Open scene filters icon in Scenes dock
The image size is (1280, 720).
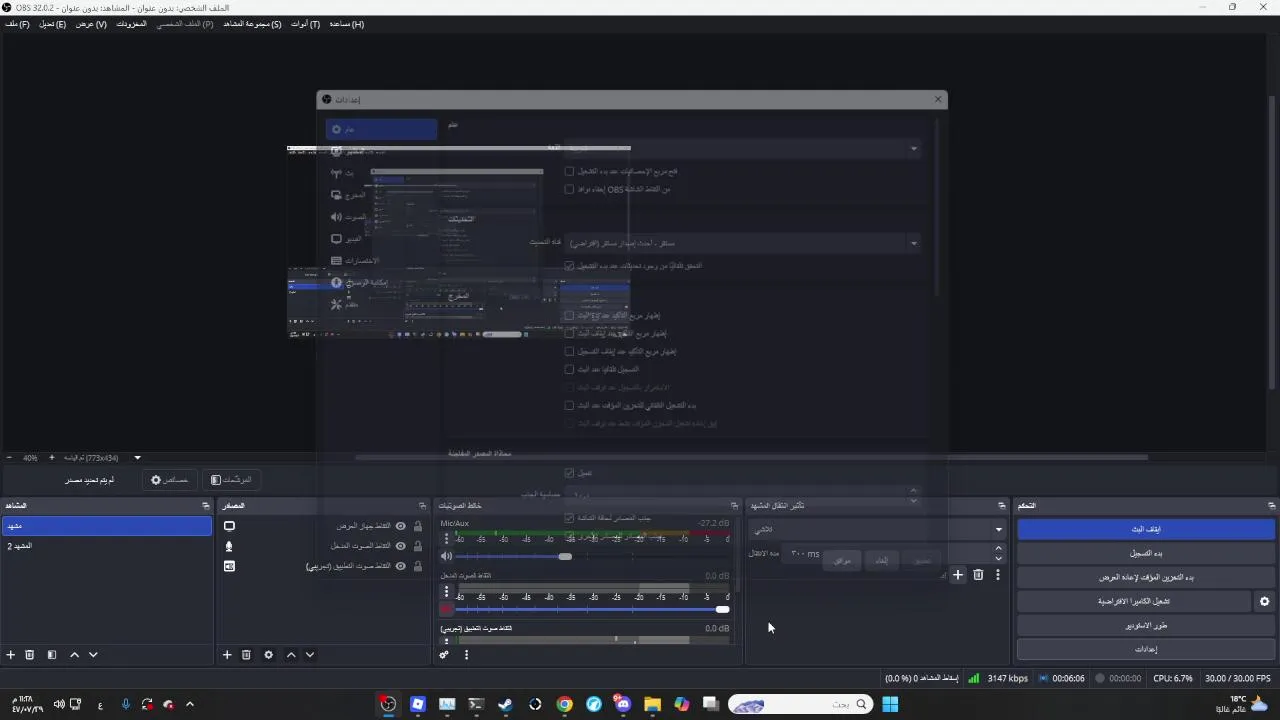click(x=52, y=655)
